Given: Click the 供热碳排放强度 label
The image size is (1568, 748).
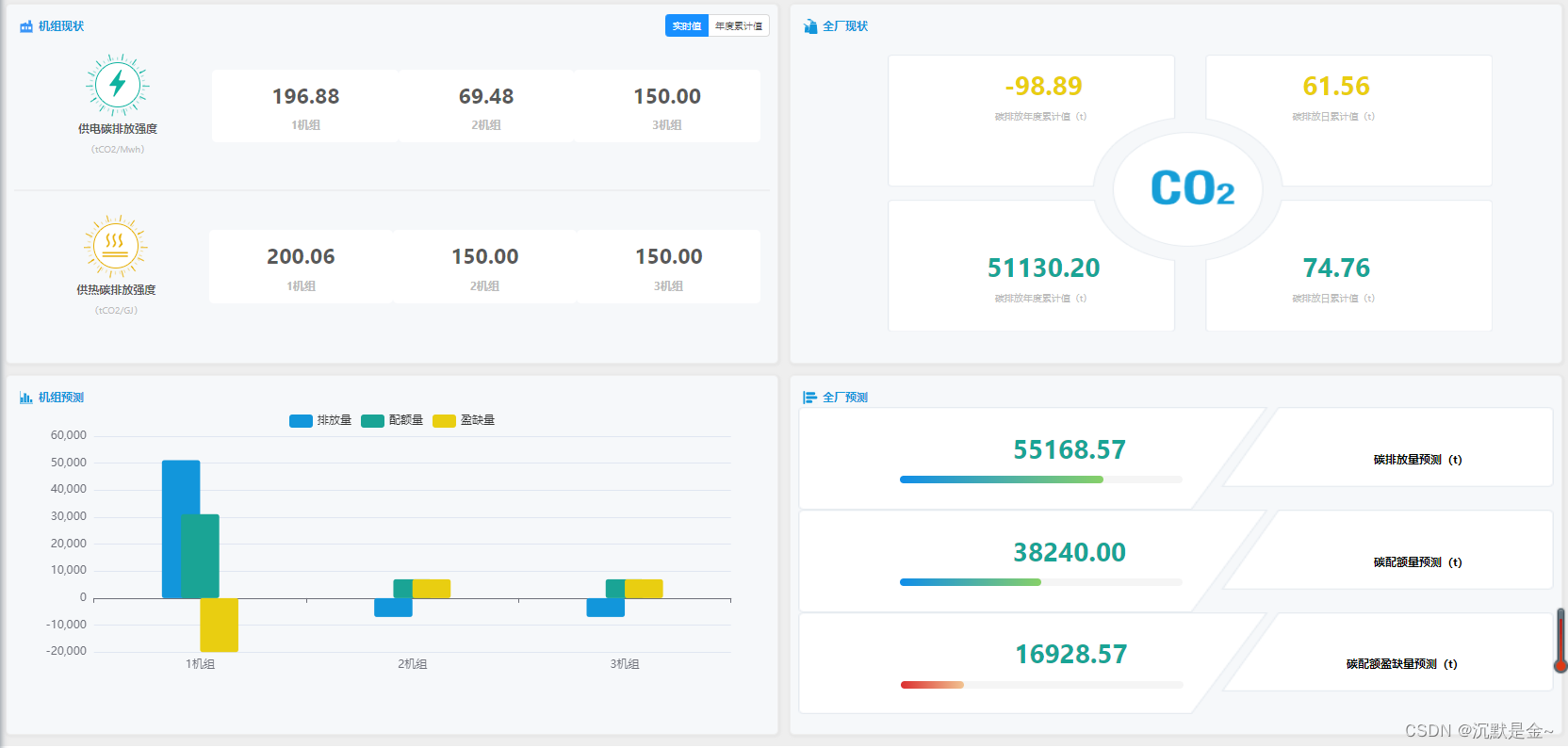Looking at the screenshot, I should pos(116,290).
